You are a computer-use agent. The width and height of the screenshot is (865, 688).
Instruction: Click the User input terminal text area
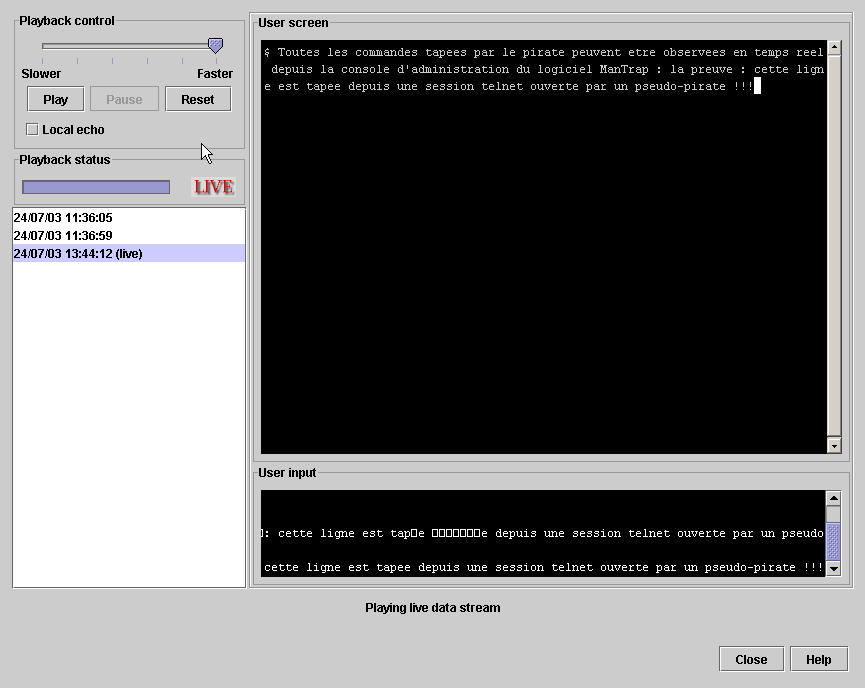point(543,534)
